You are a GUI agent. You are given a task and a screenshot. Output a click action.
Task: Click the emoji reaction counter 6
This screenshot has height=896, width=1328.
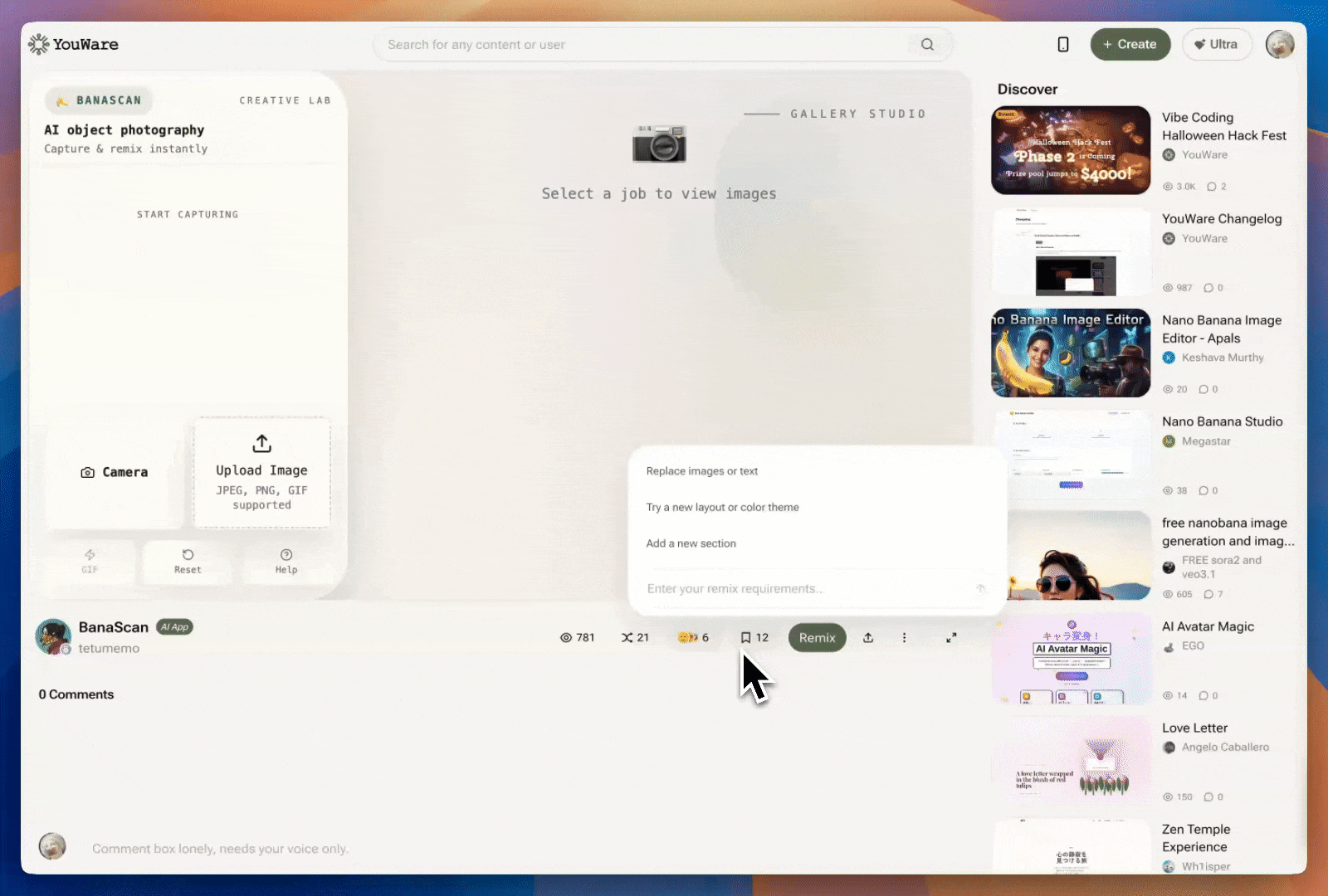(x=693, y=637)
